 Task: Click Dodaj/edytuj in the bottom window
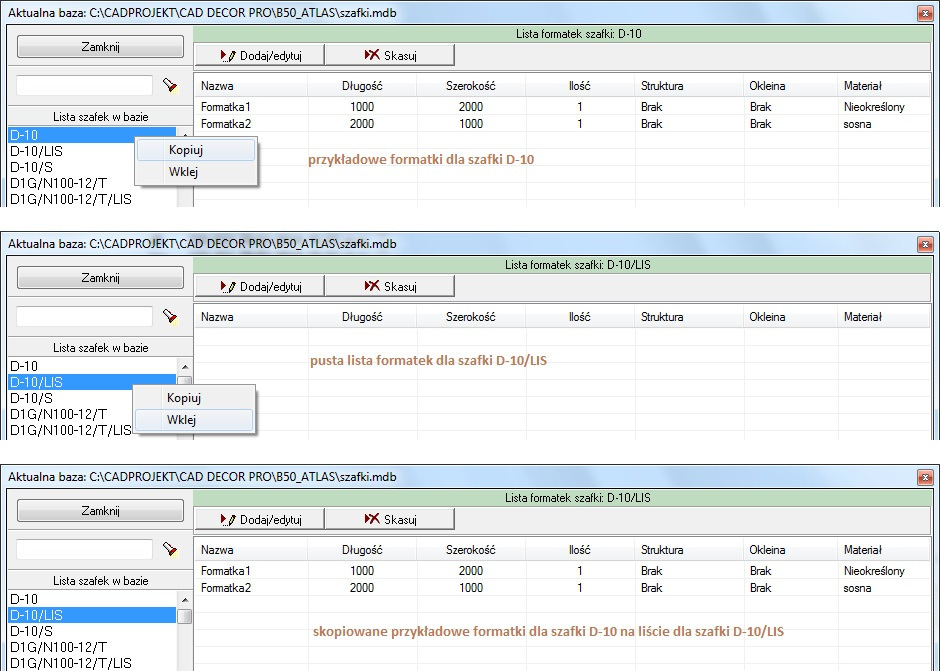click(x=260, y=519)
